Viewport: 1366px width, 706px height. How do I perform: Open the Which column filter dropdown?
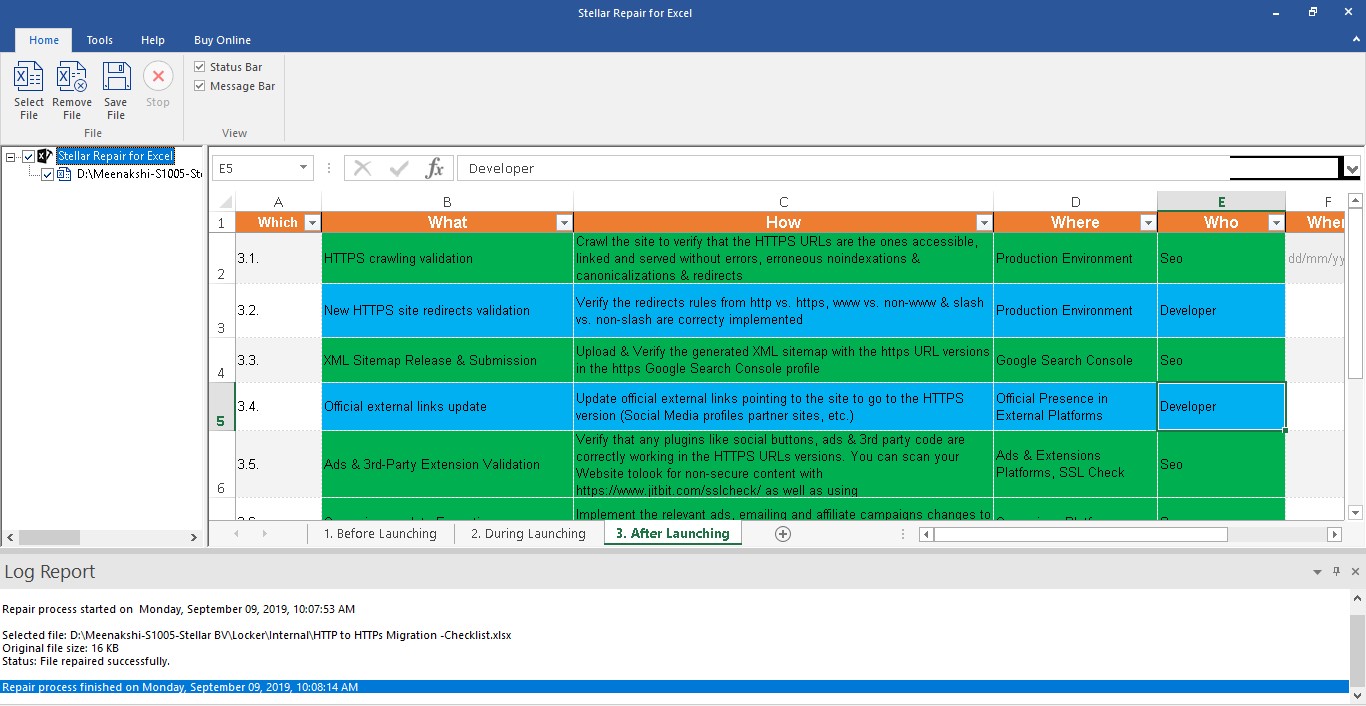click(x=312, y=223)
